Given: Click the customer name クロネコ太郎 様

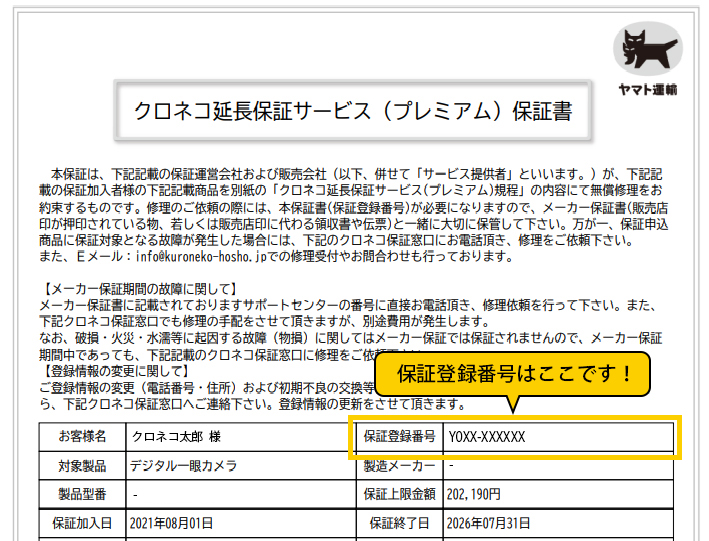Looking at the screenshot, I should [176, 437].
